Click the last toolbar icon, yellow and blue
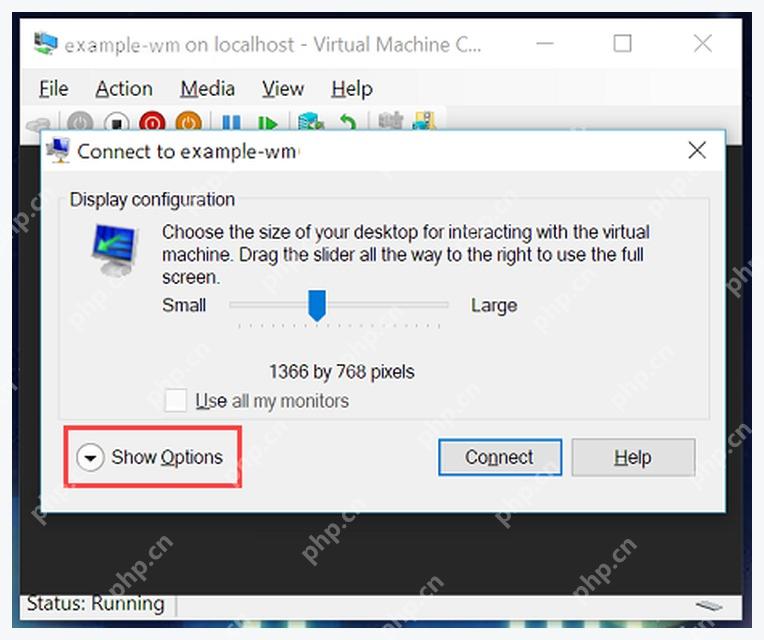 coord(423,121)
